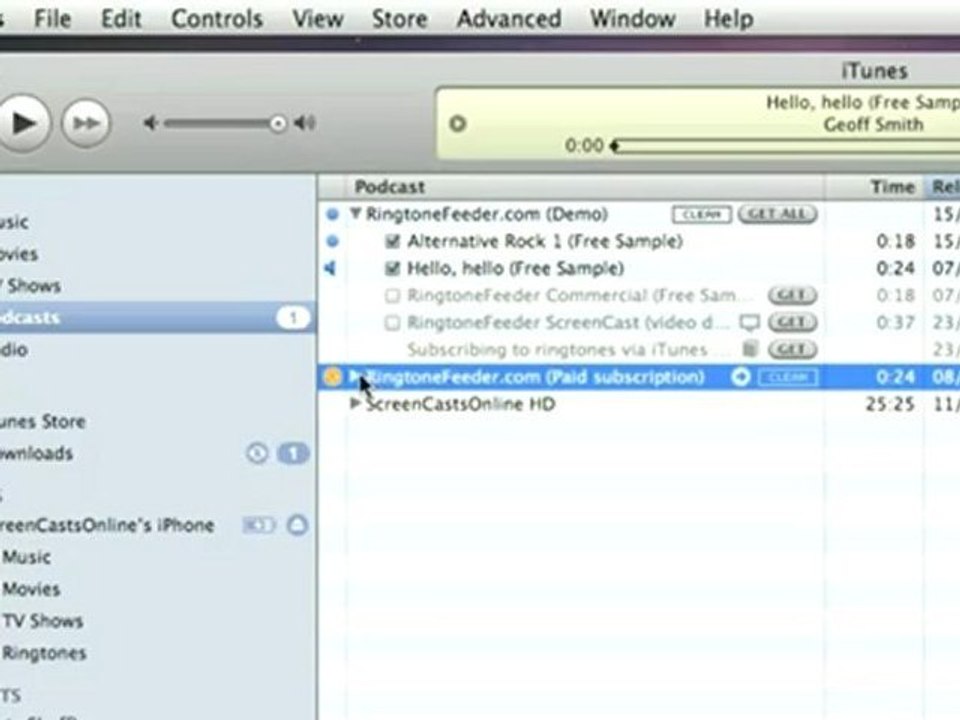The image size is (960, 720).
Task: Click 0:18 time of Alternative Rock 1
Action: [x=896, y=241]
